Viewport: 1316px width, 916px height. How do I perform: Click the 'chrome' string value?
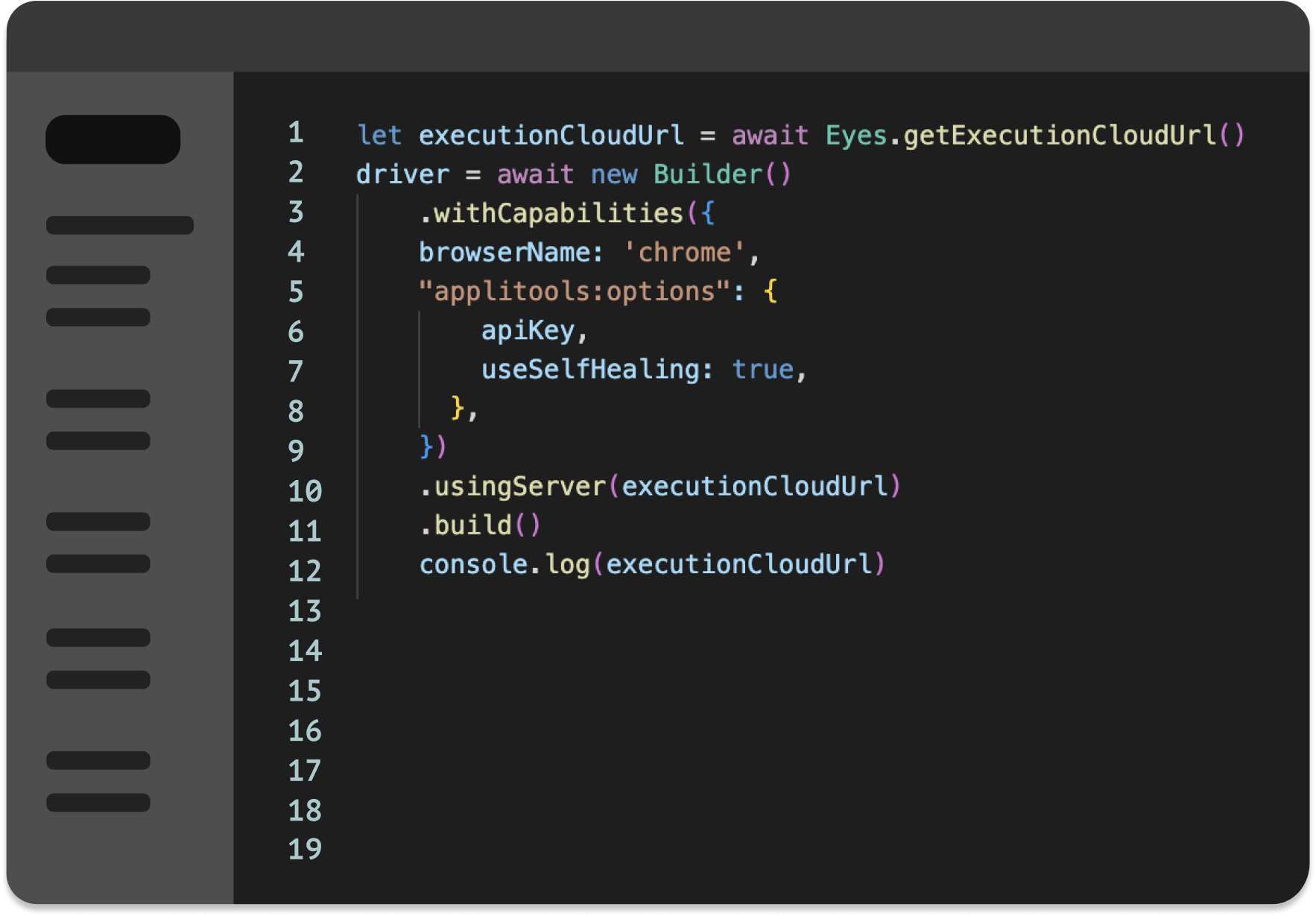coord(684,253)
